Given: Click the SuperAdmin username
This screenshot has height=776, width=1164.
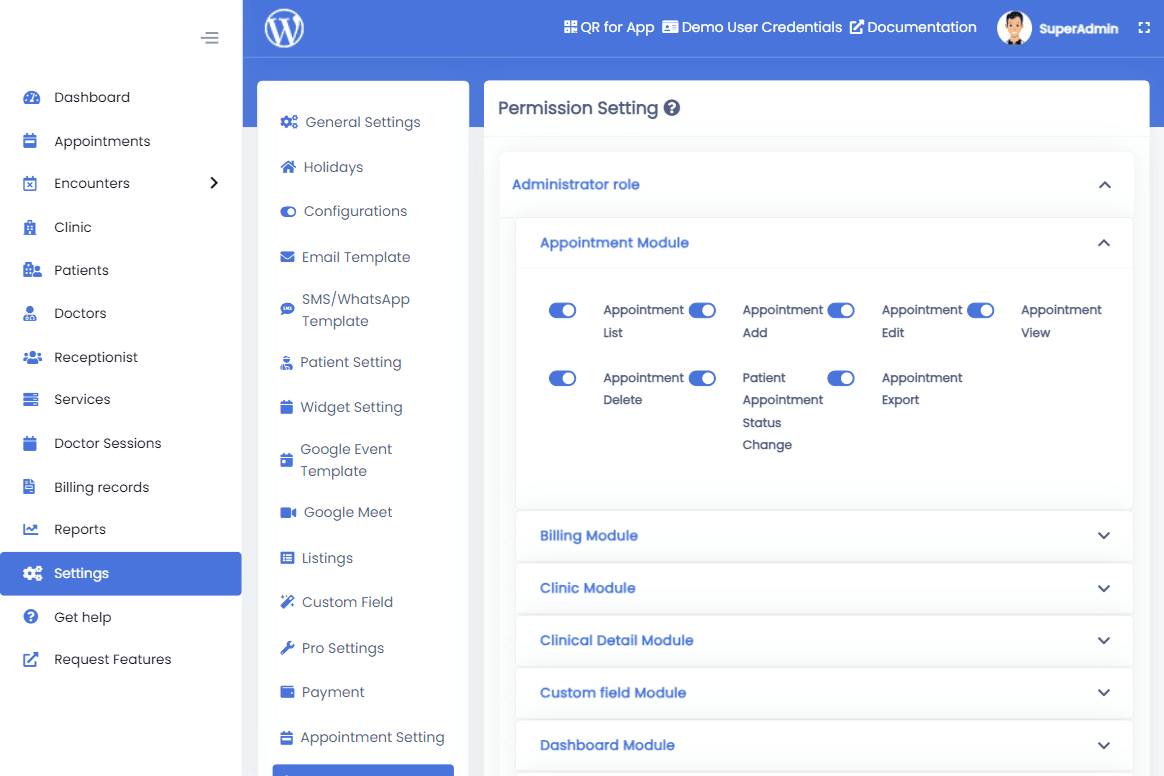Looking at the screenshot, I should click(1078, 29).
